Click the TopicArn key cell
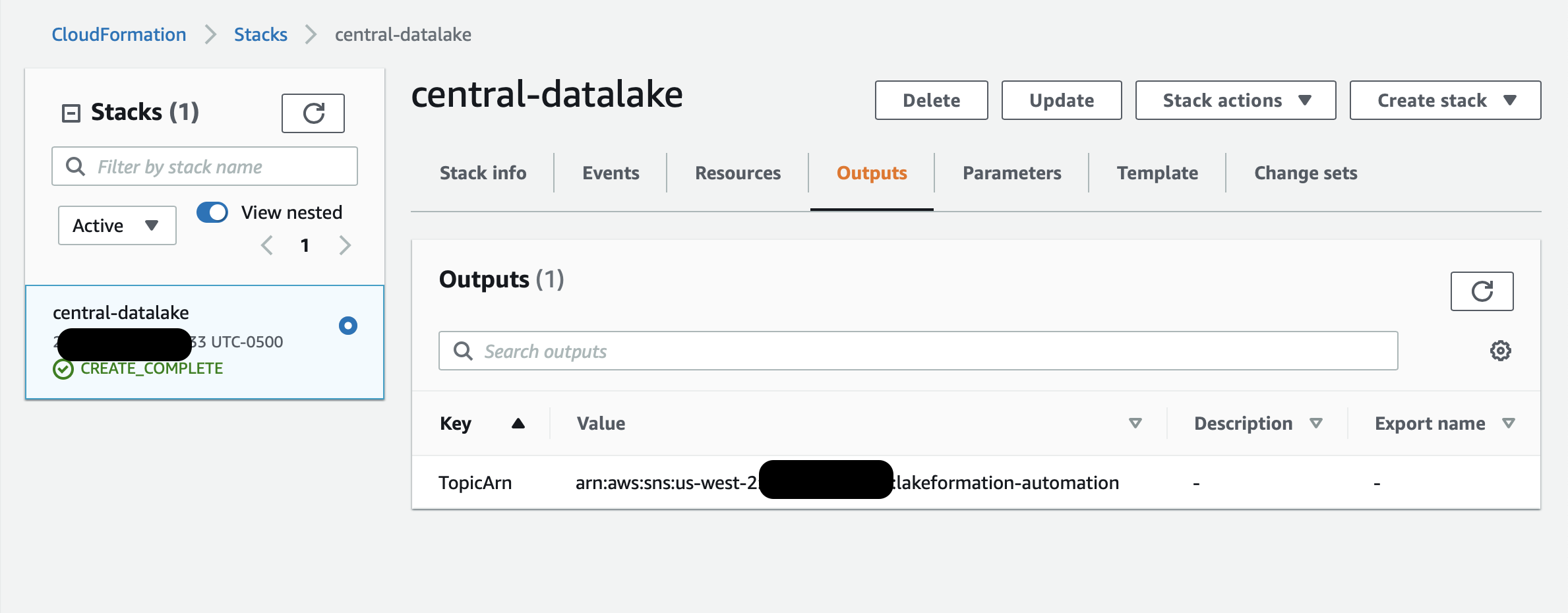 point(475,482)
